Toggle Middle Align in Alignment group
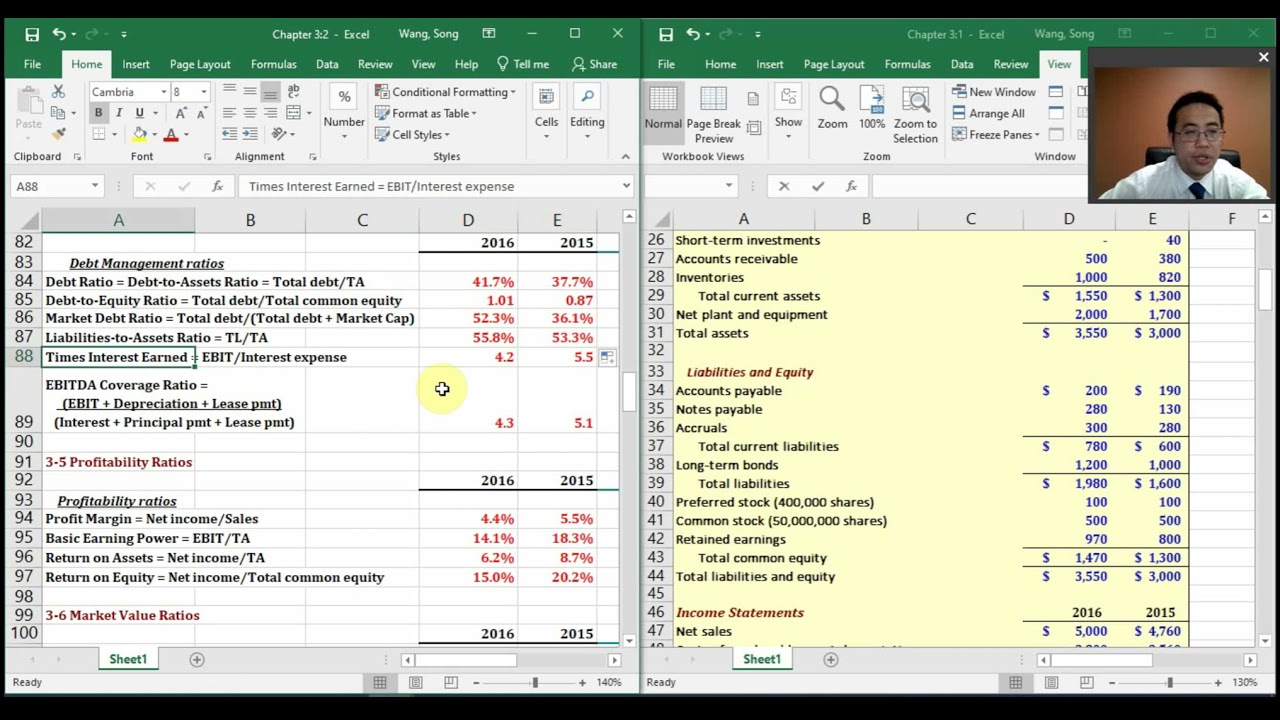The image size is (1280, 720). [250, 91]
